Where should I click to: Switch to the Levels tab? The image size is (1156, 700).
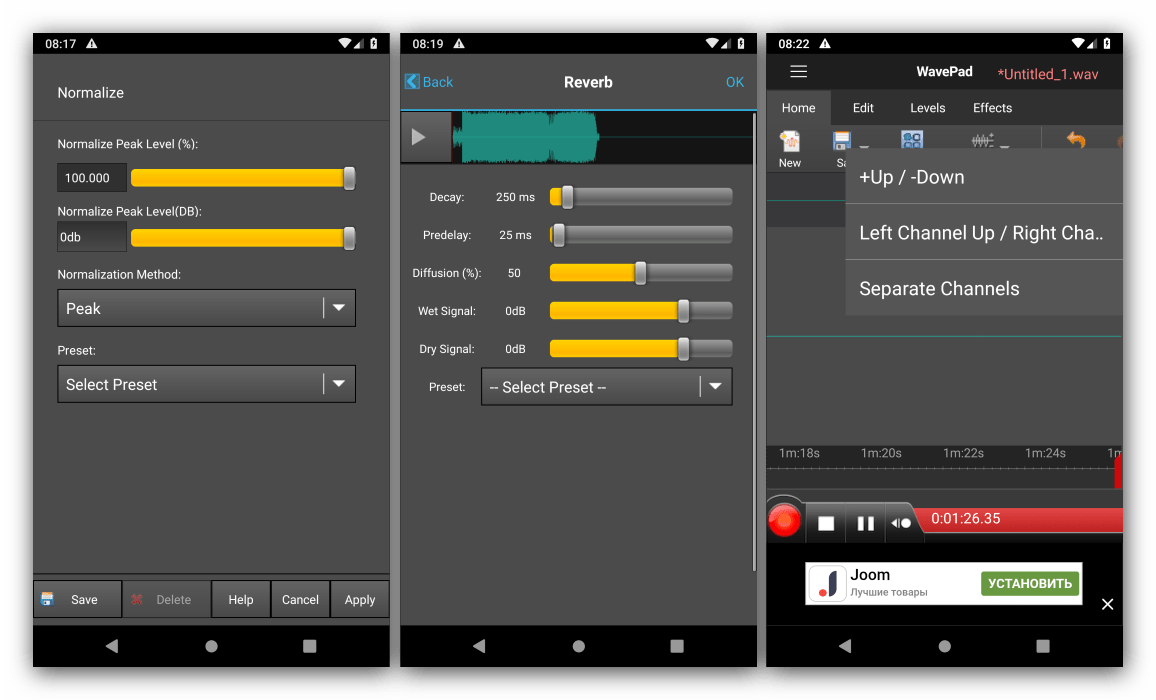(927, 108)
